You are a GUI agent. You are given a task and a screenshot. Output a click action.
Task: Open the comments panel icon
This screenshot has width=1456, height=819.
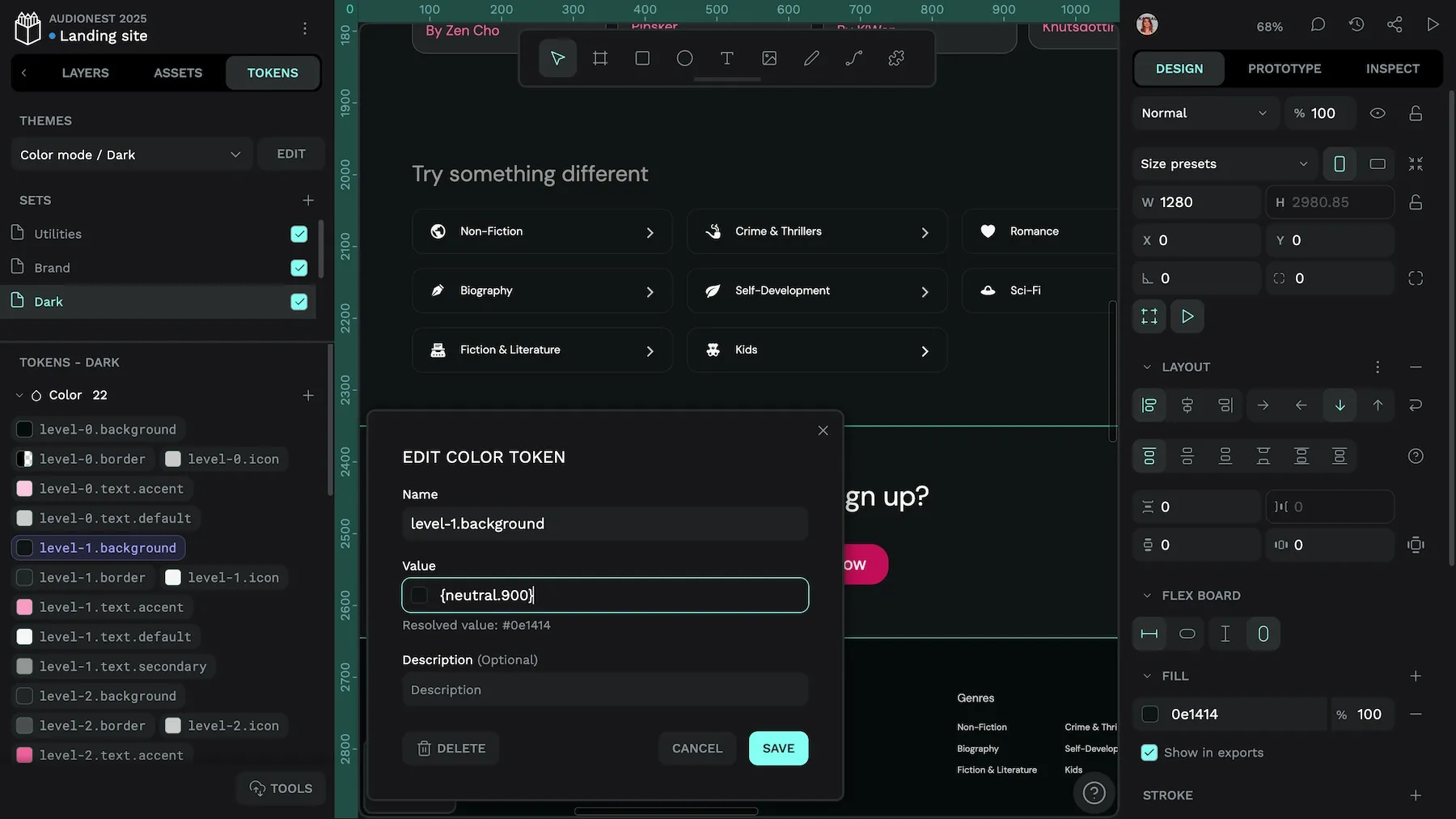coord(1318,25)
